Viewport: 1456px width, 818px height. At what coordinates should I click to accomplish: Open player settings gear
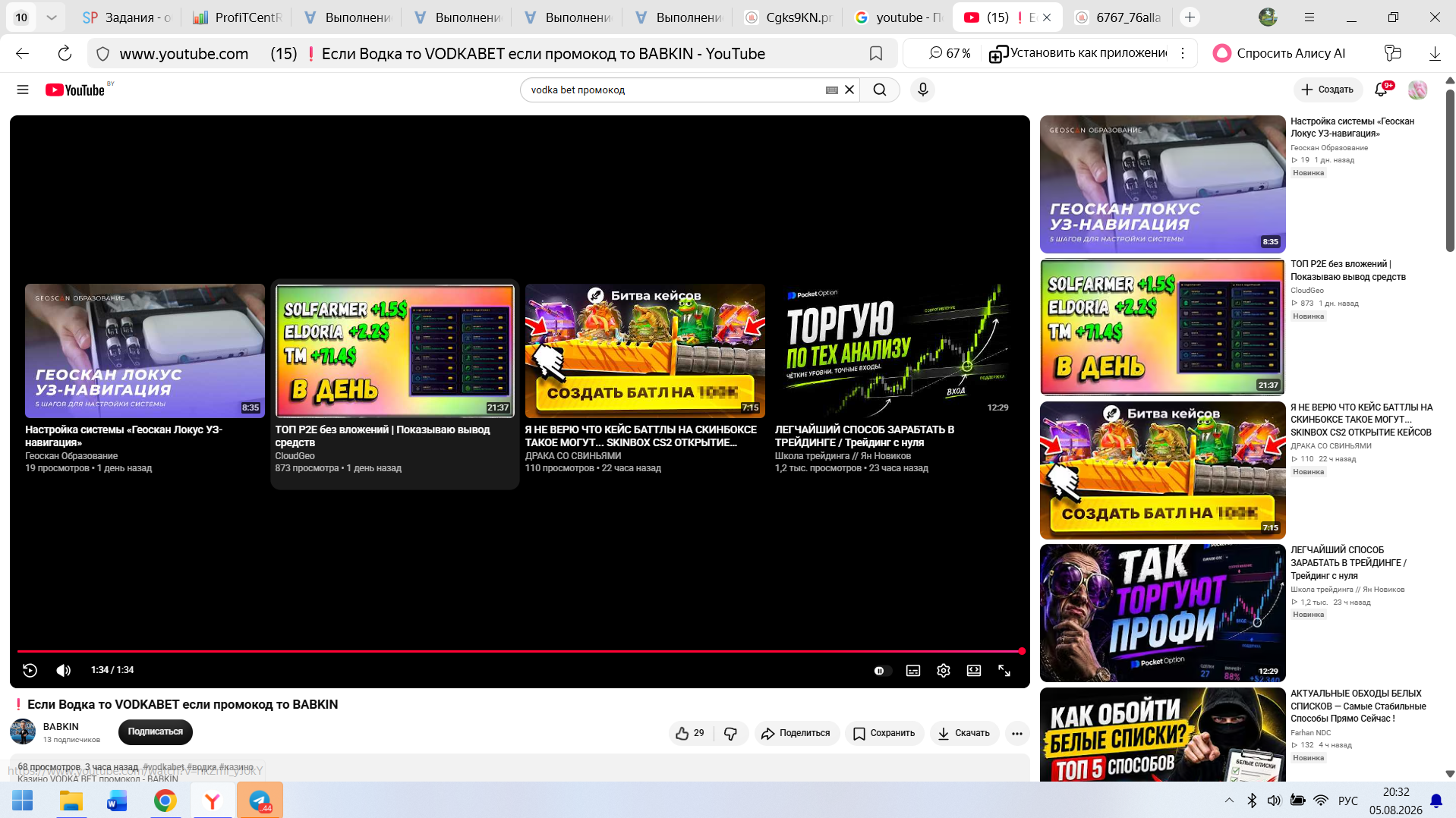(944, 671)
